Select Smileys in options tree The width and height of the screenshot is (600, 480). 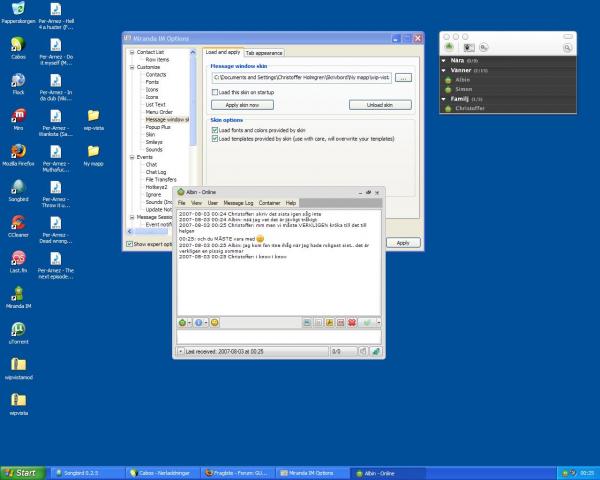[154, 142]
